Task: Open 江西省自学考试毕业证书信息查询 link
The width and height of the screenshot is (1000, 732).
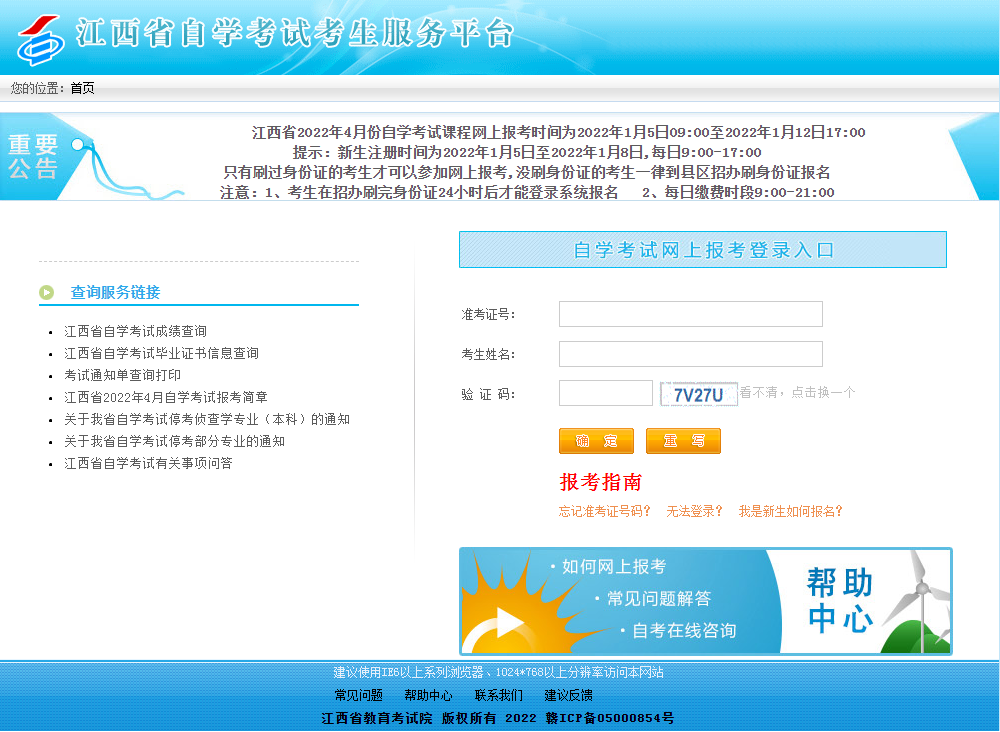Action: coord(162,353)
